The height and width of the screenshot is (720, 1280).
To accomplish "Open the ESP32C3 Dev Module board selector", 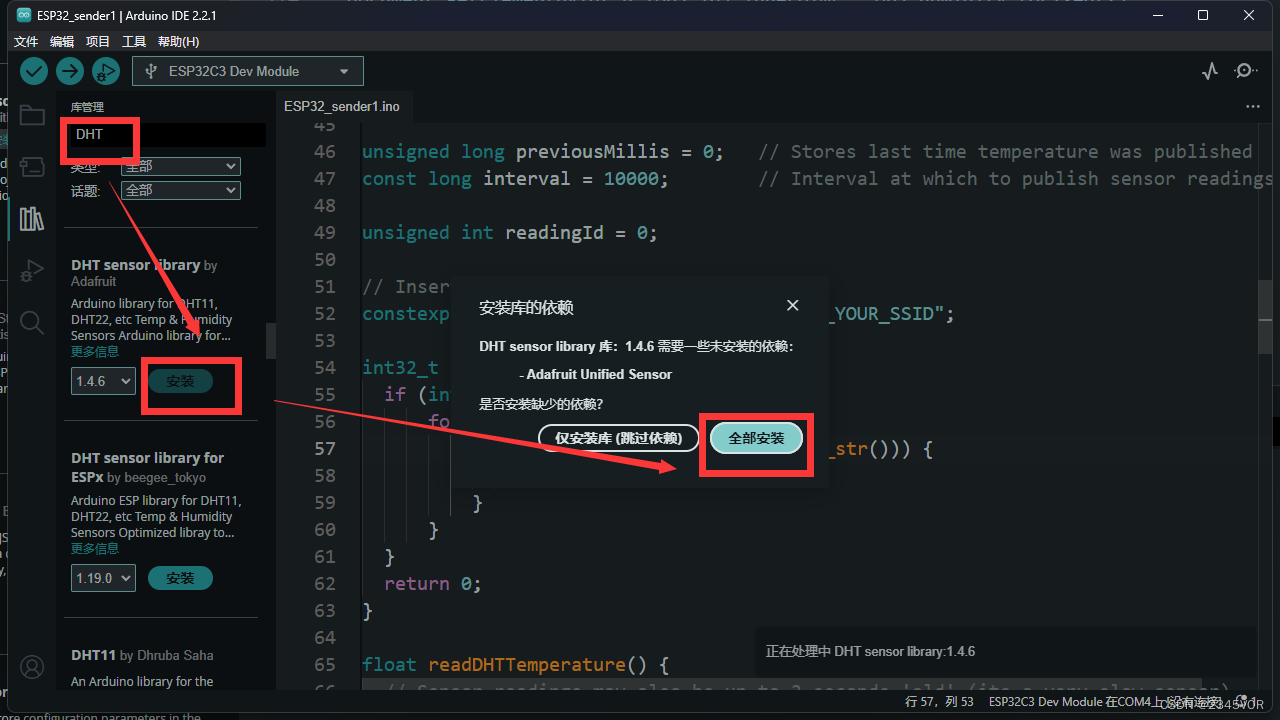I will pyautogui.click(x=248, y=71).
